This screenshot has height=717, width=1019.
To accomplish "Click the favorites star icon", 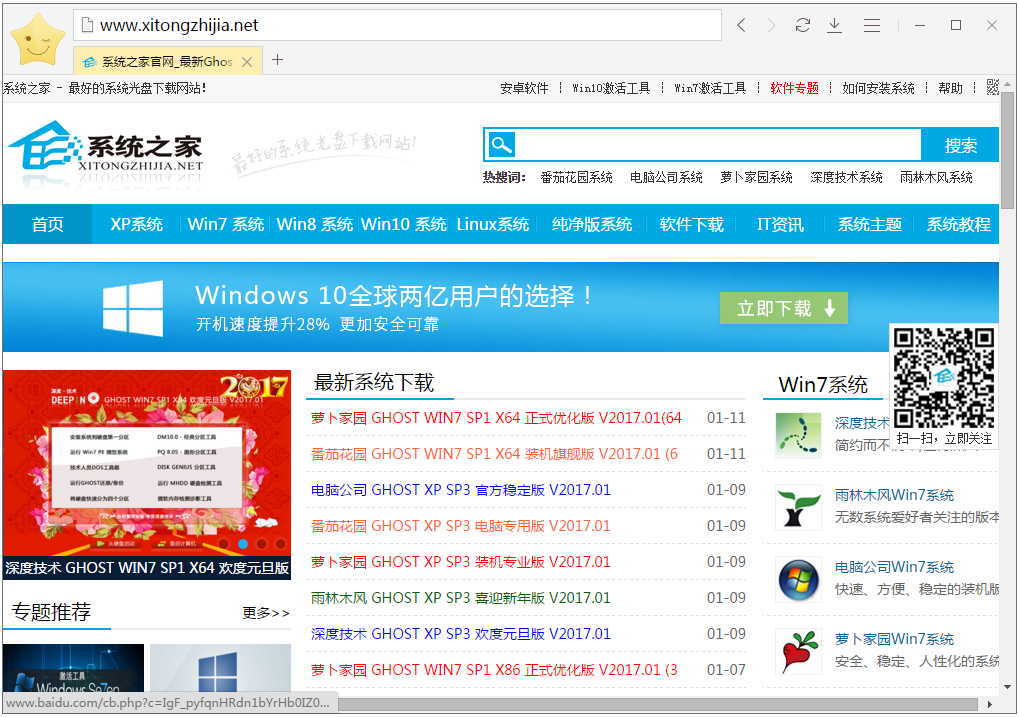I will pyautogui.click(x=37, y=40).
